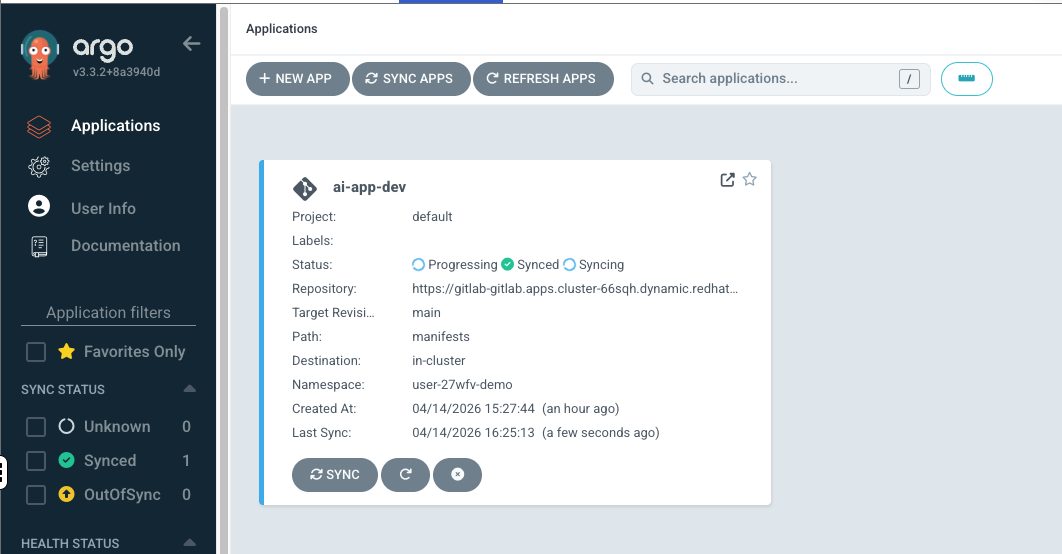
Task: Enable the Favorites Only checkbox
Action: click(36, 352)
